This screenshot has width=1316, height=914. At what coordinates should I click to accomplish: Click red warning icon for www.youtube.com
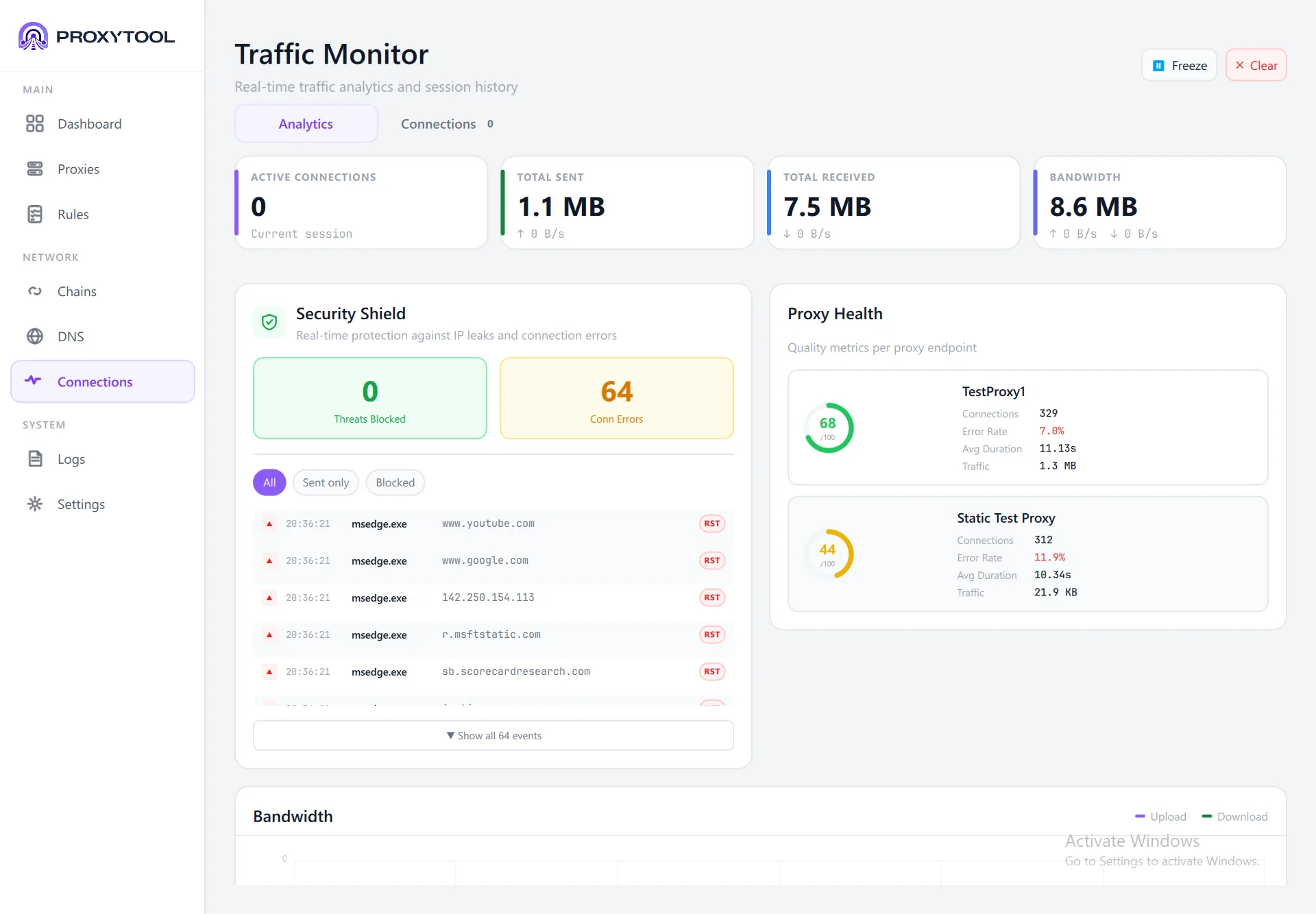pos(269,523)
